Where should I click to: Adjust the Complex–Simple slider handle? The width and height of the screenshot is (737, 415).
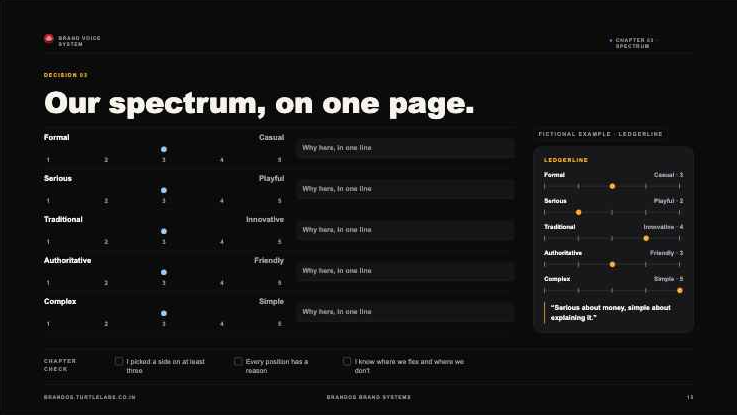[164, 313]
